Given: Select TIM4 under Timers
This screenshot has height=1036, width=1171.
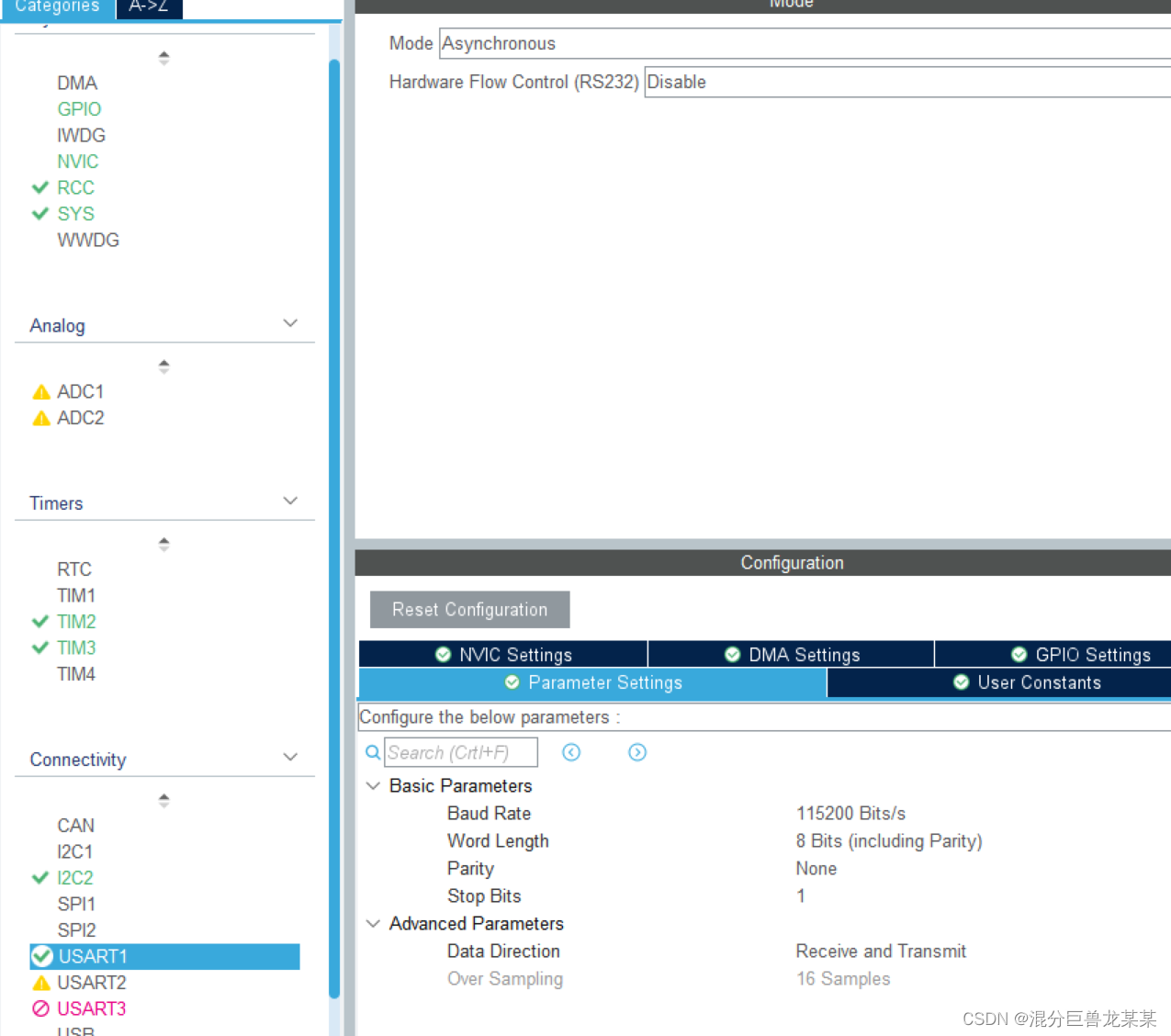Looking at the screenshot, I should coord(76,674).
